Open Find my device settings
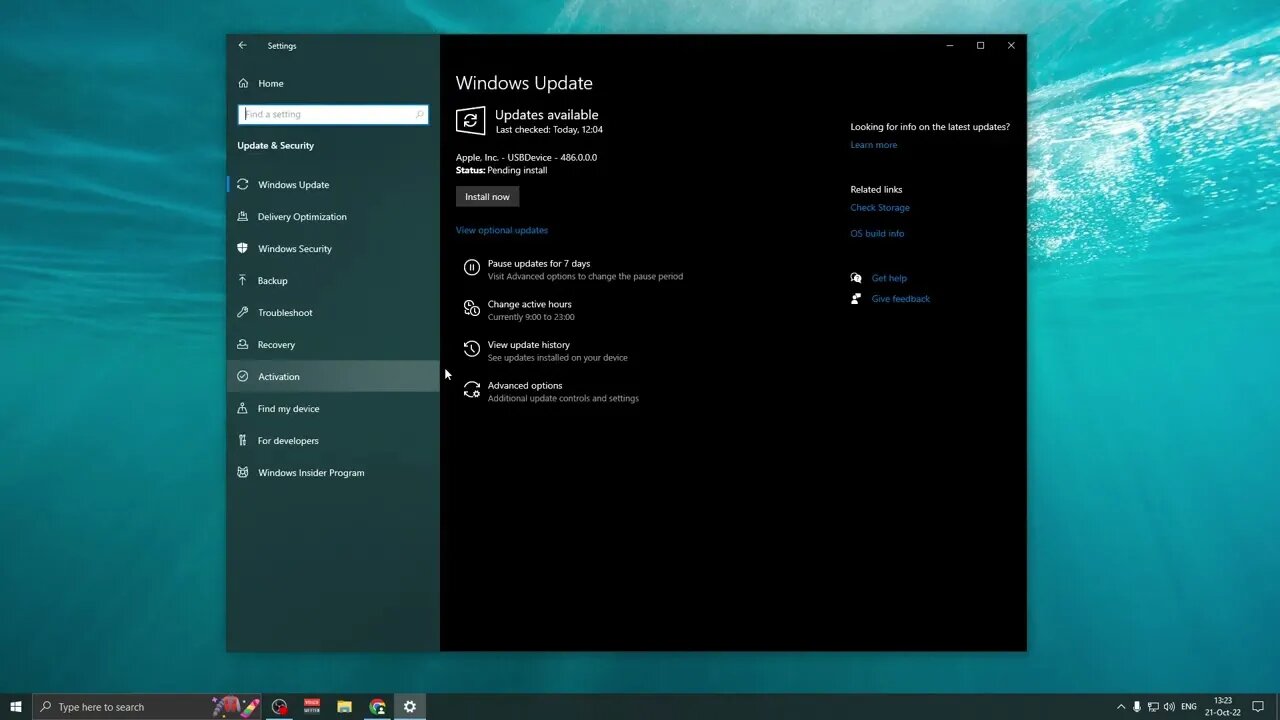1280x720 pixels. click(333, 408)
